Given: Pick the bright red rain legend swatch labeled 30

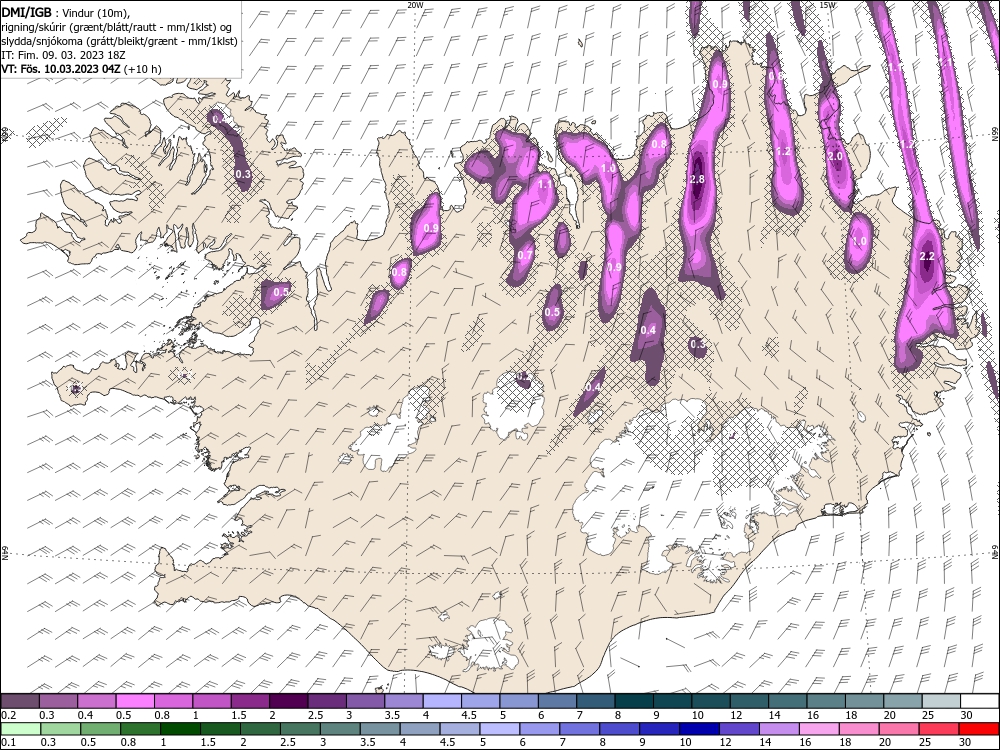Looking at the screenshot, I should click(979, 729).
